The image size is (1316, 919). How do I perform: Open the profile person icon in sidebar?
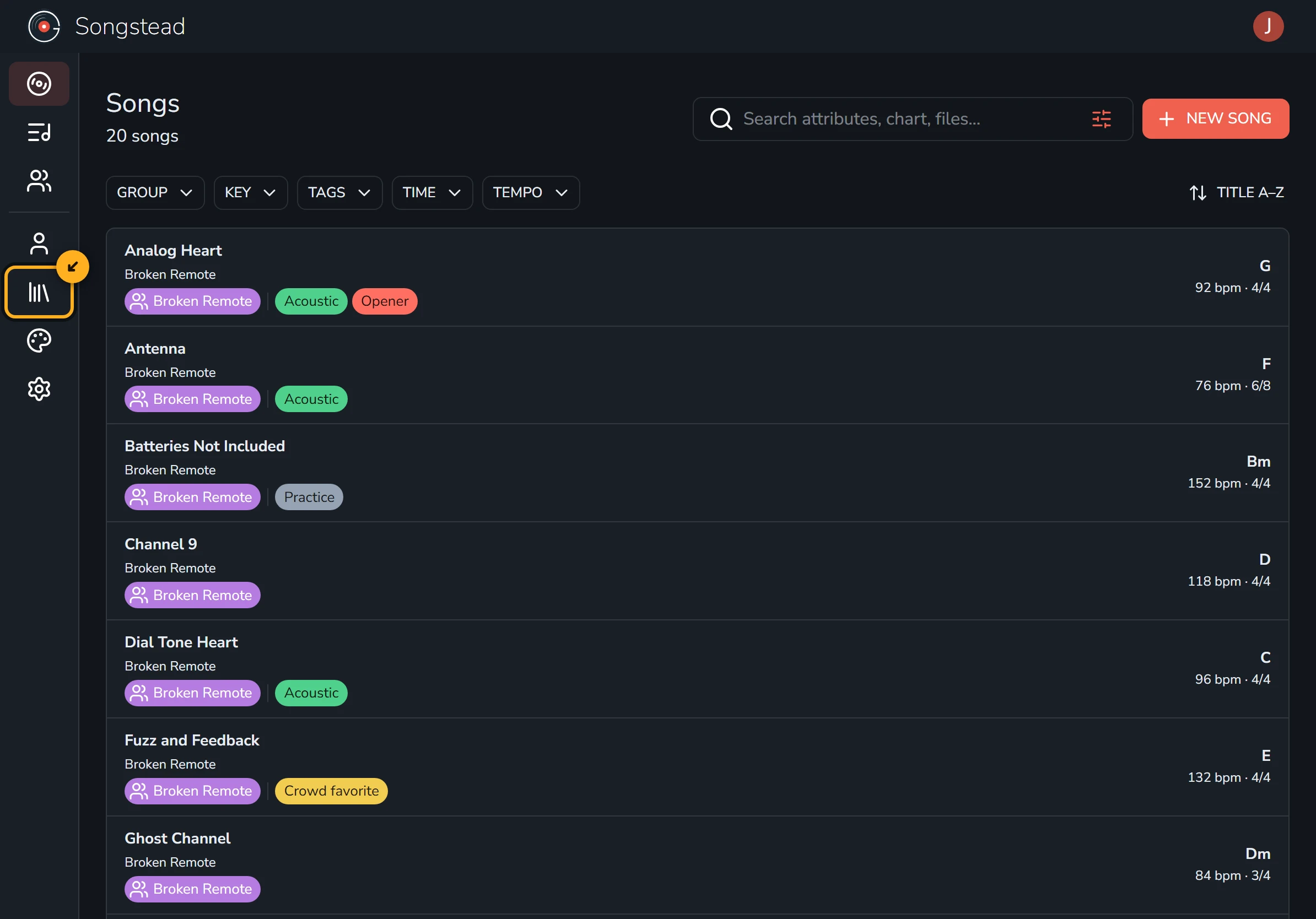pyautogui.click(x=39, y=244)
